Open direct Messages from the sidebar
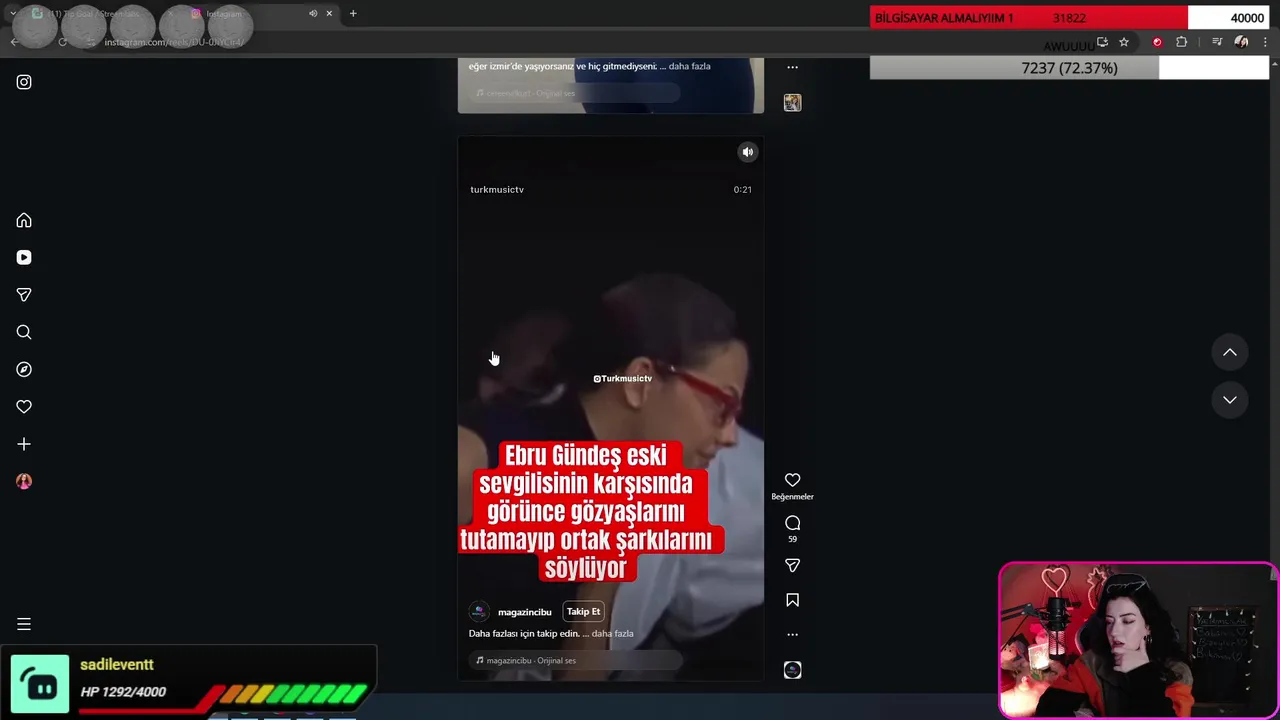 click(x=24, y=295)
